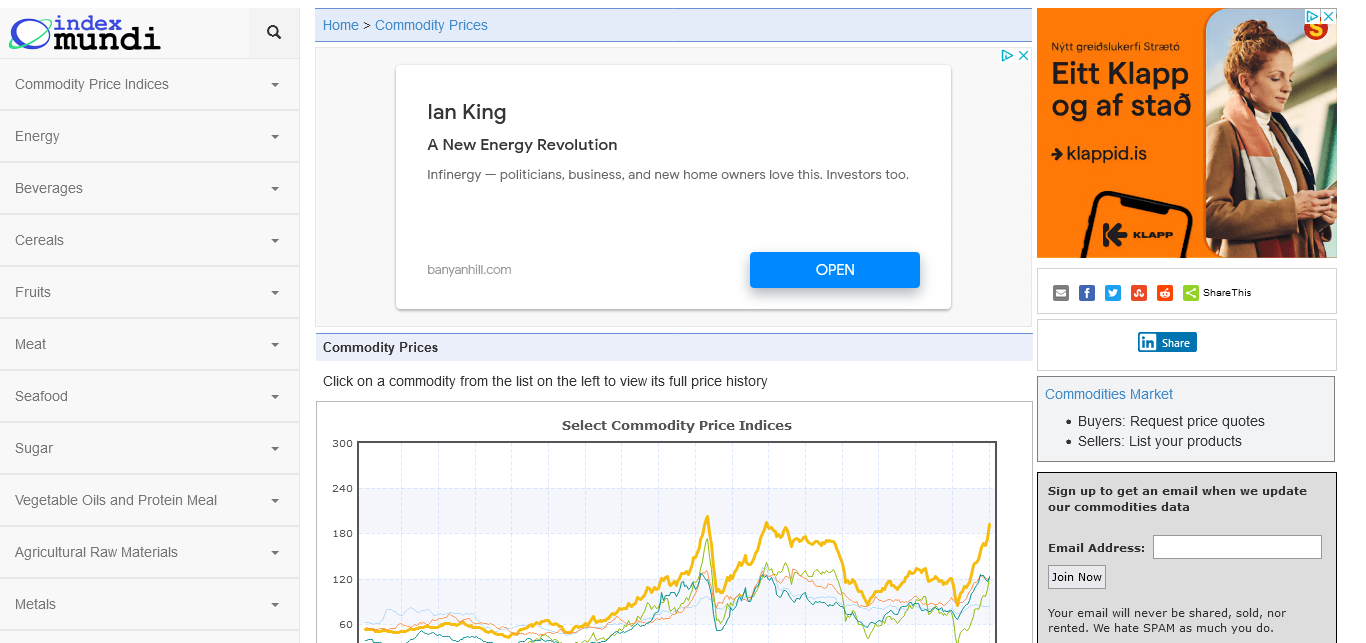
Task: Open the Commodity Price Indices menu
Action: pos(149,84)
